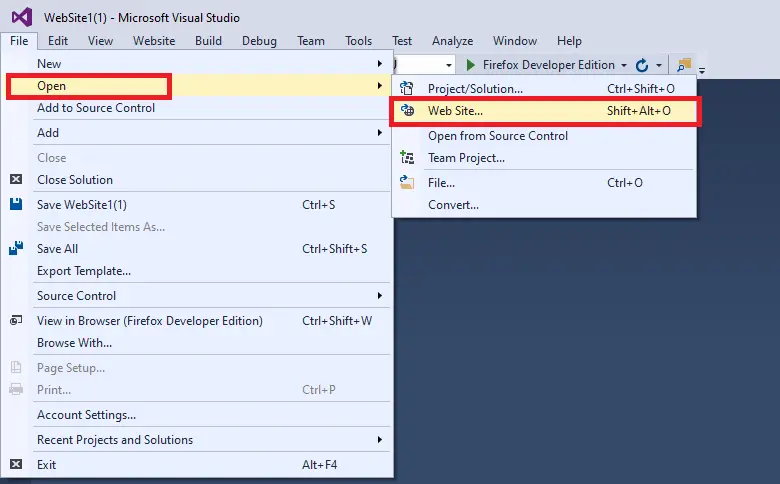
Task: Click the Find in Files toolbar icon
Action: 684,65
